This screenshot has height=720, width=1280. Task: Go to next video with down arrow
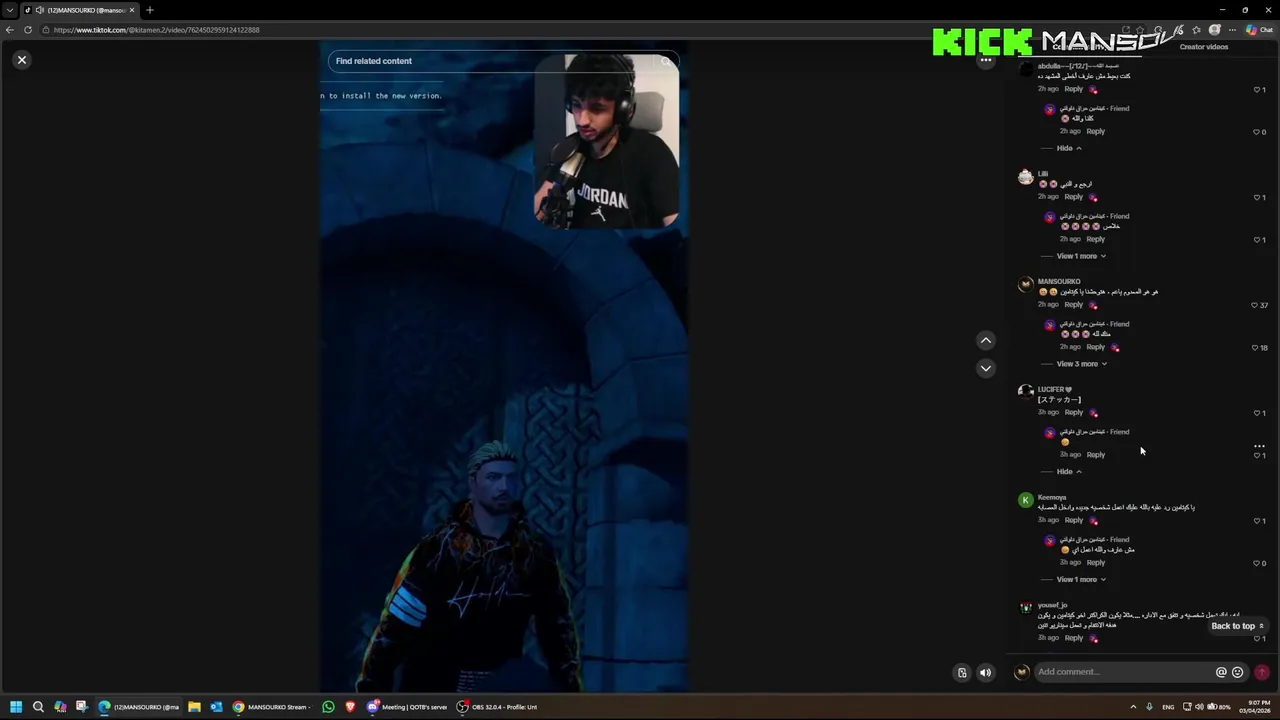click(985, 368)
